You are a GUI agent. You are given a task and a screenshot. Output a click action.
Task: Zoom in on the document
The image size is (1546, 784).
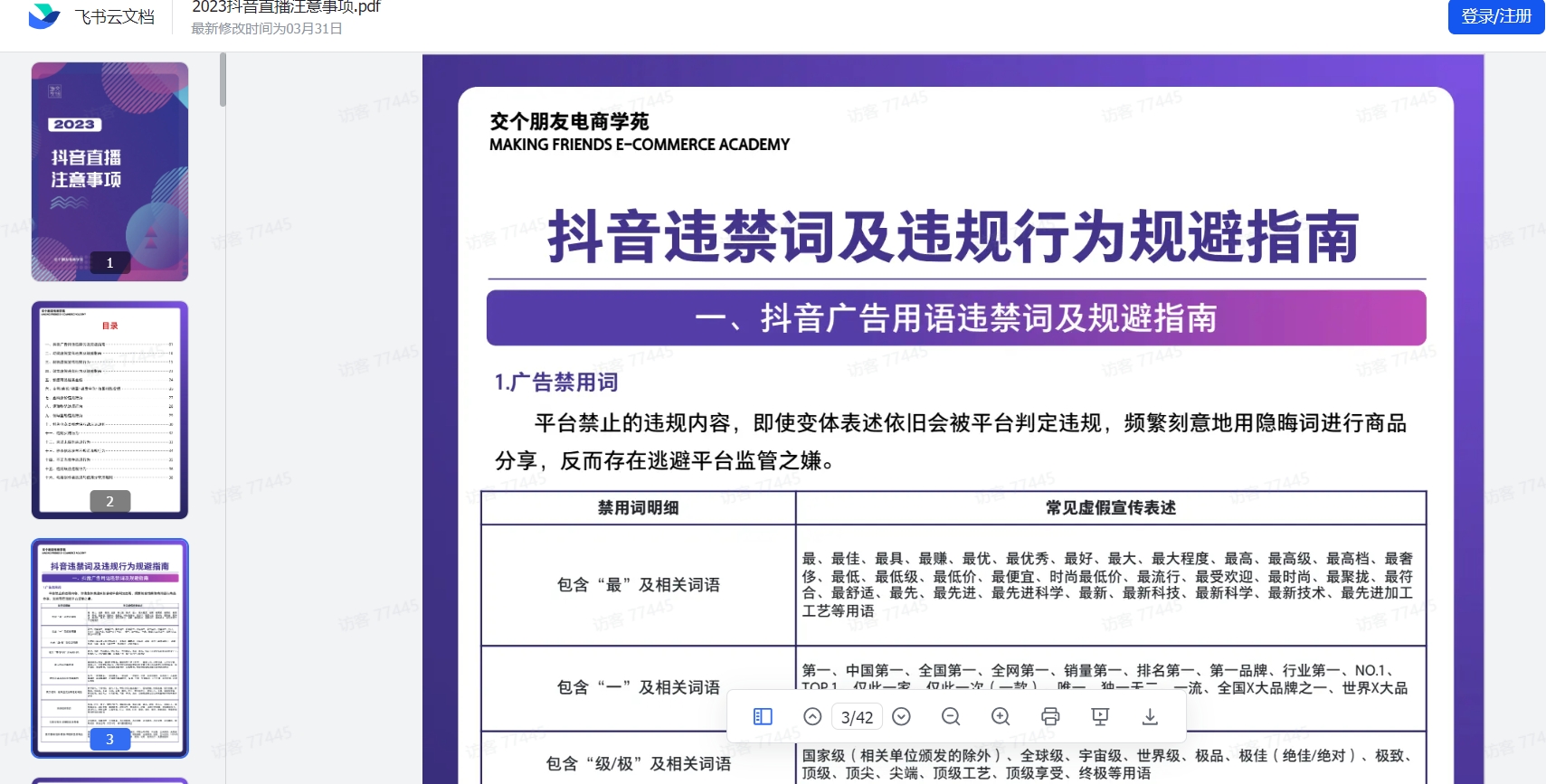pyautogui.click(x=1001, y=716)
